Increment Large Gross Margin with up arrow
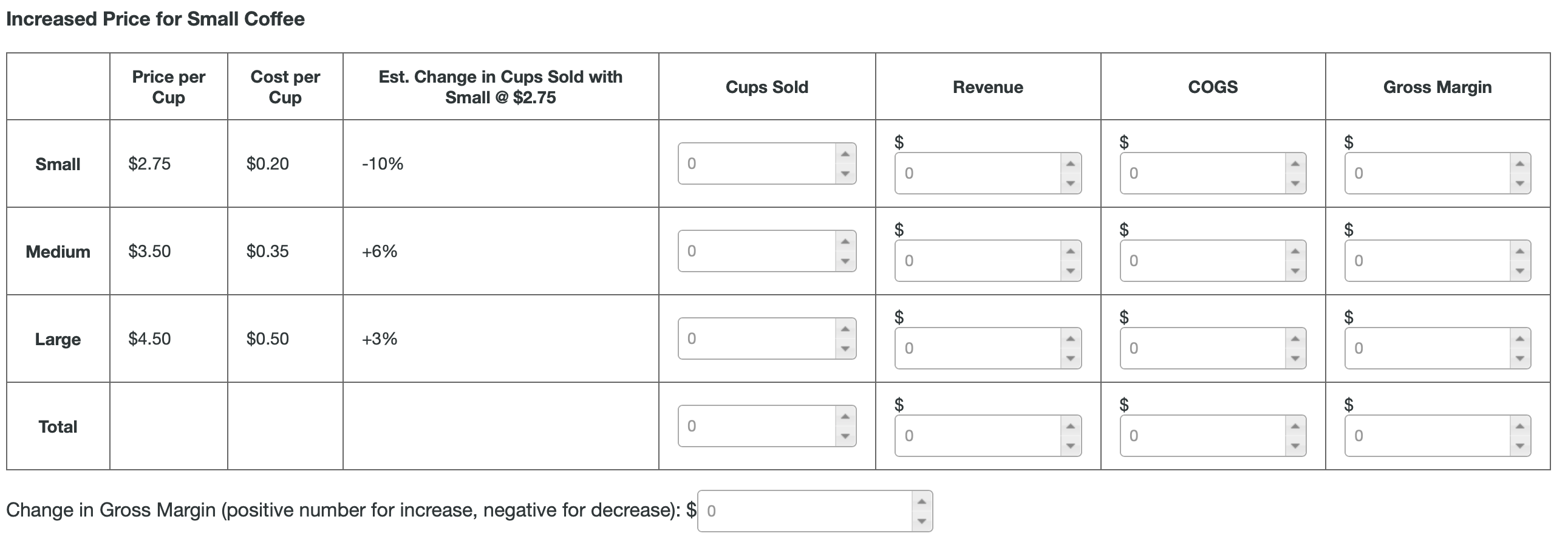This screenshot has width=1568, height=553. [1519, 340]
